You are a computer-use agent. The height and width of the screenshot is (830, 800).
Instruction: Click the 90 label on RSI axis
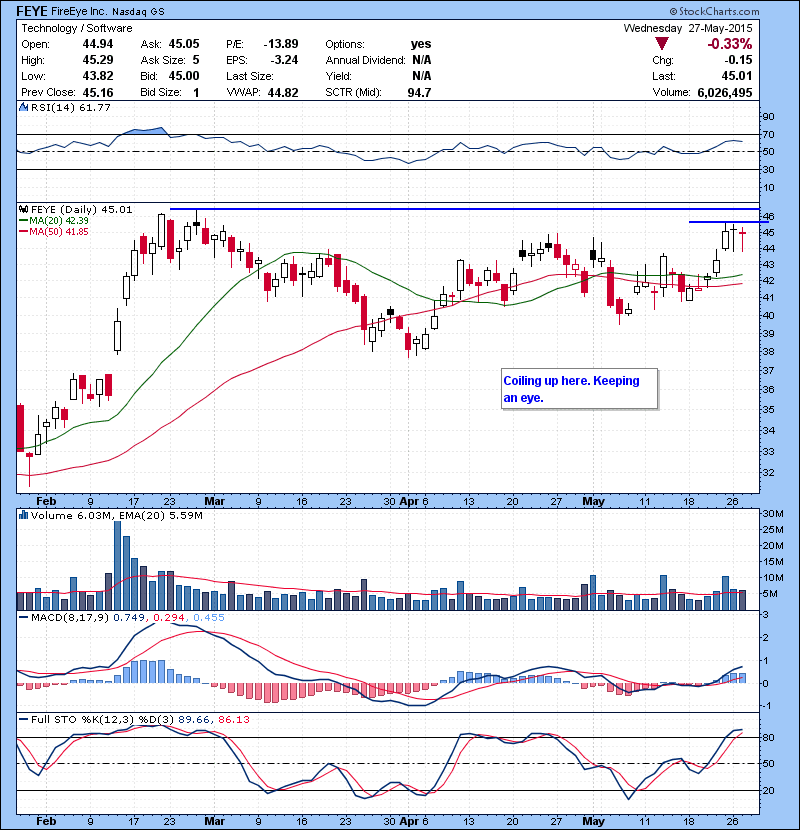point(768,117)
